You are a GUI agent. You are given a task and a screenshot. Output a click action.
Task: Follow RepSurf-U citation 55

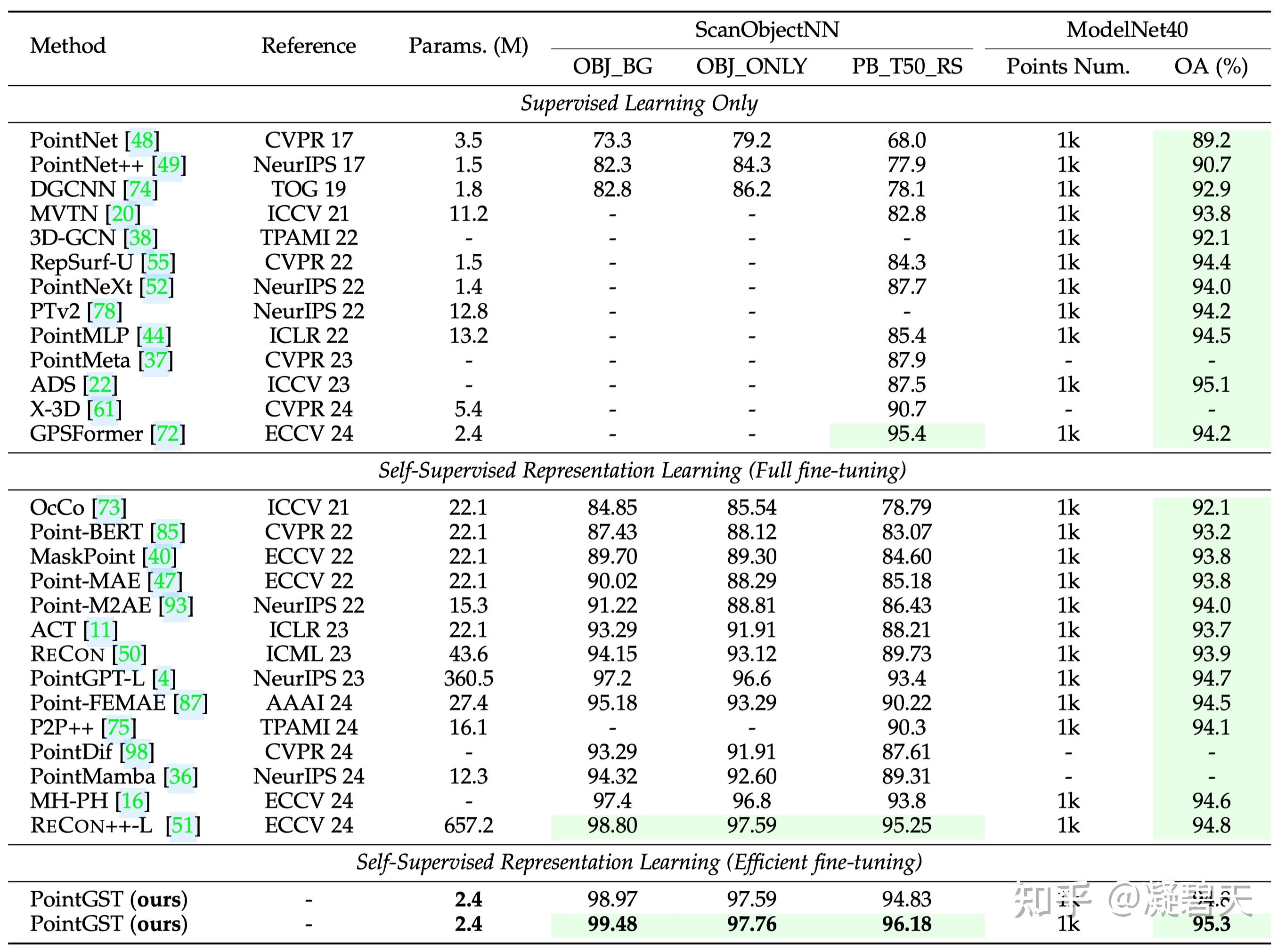[x=158, y=262]
